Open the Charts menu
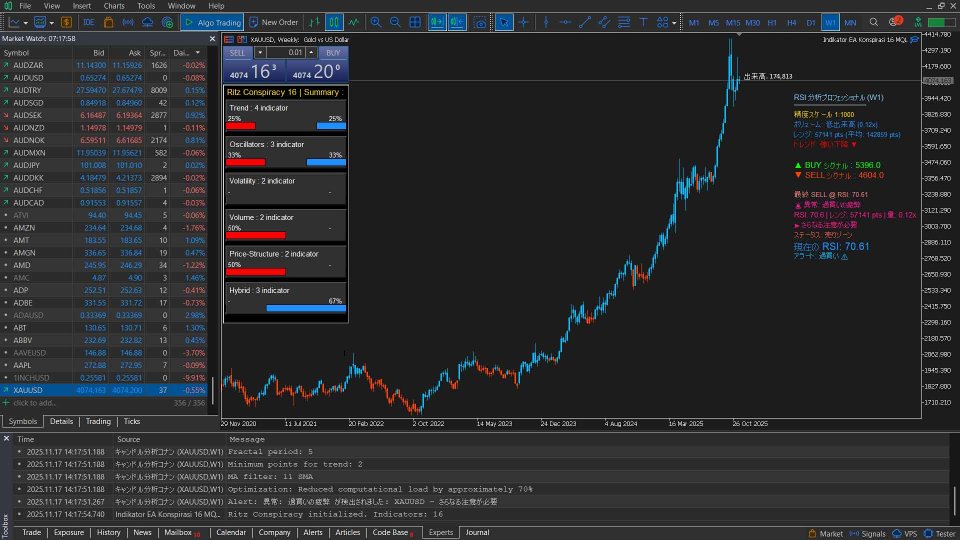The width and height of the screenshot is (960, 540). coord(114,6)
